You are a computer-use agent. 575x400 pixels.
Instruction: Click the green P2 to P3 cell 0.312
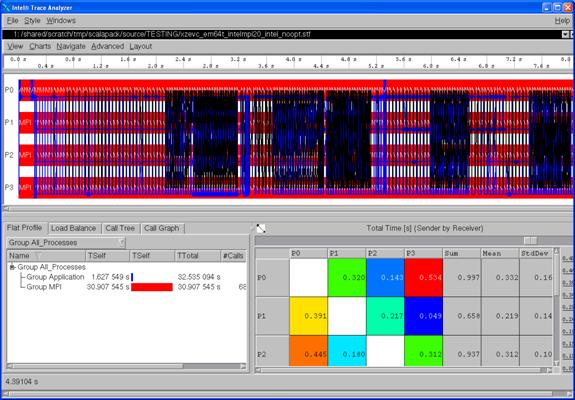tap(423, 351)
